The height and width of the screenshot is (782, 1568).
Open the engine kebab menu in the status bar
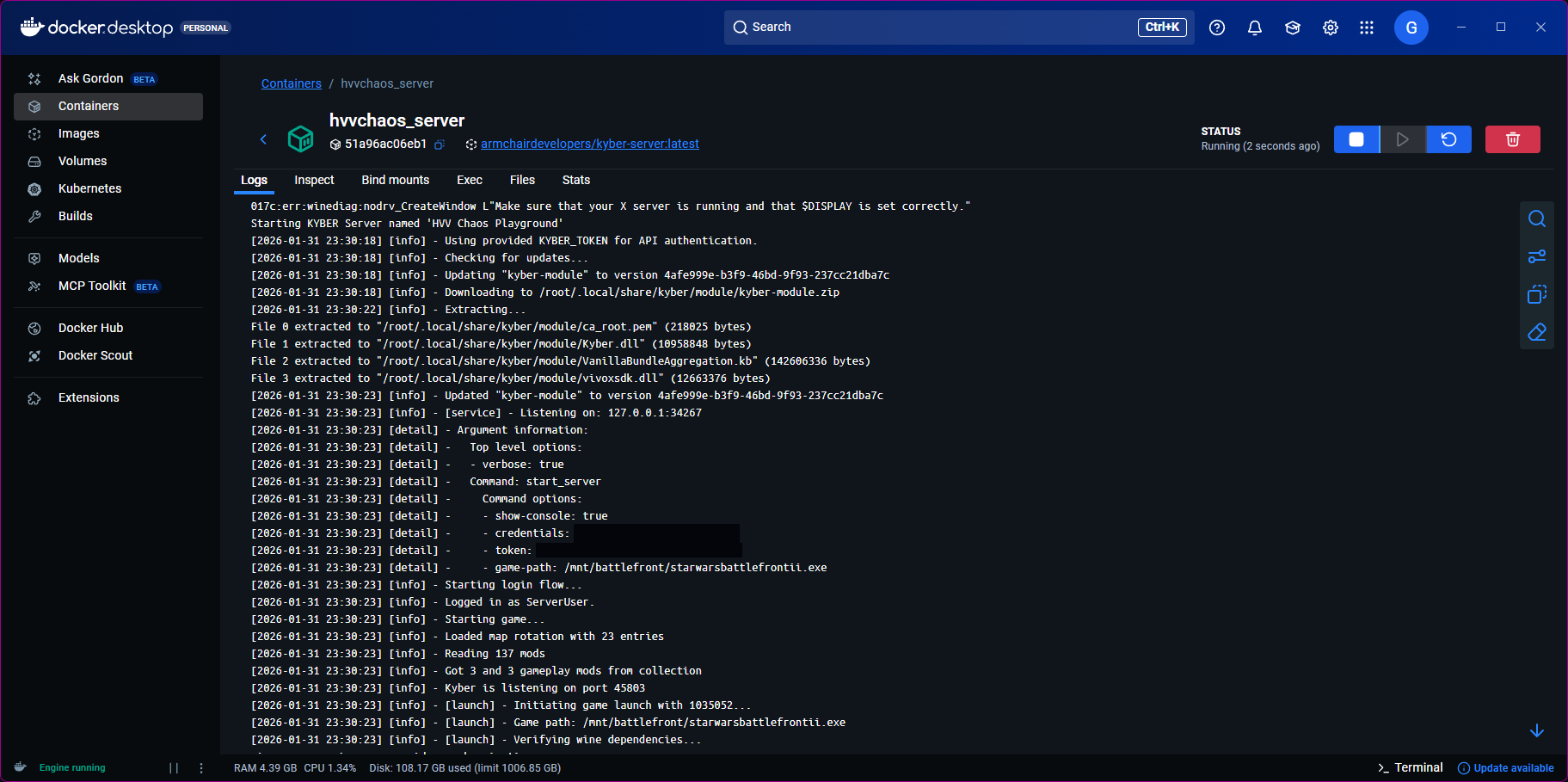tap(201, 768)
